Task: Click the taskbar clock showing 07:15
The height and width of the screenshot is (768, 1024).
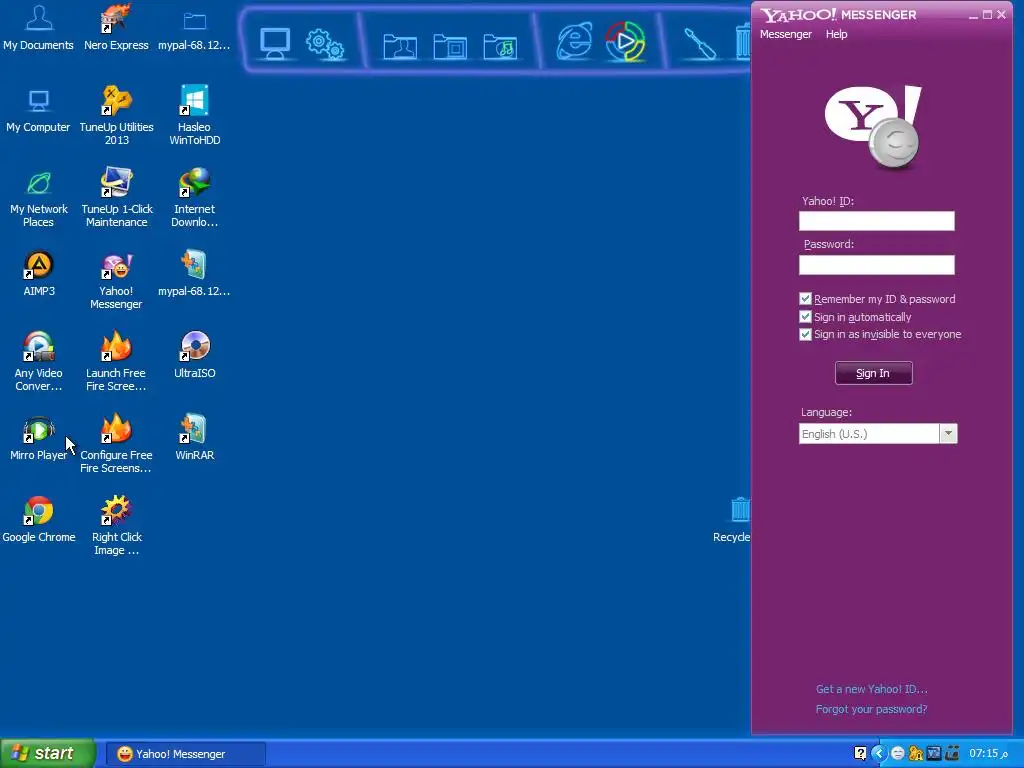Action: click(988, 754)
